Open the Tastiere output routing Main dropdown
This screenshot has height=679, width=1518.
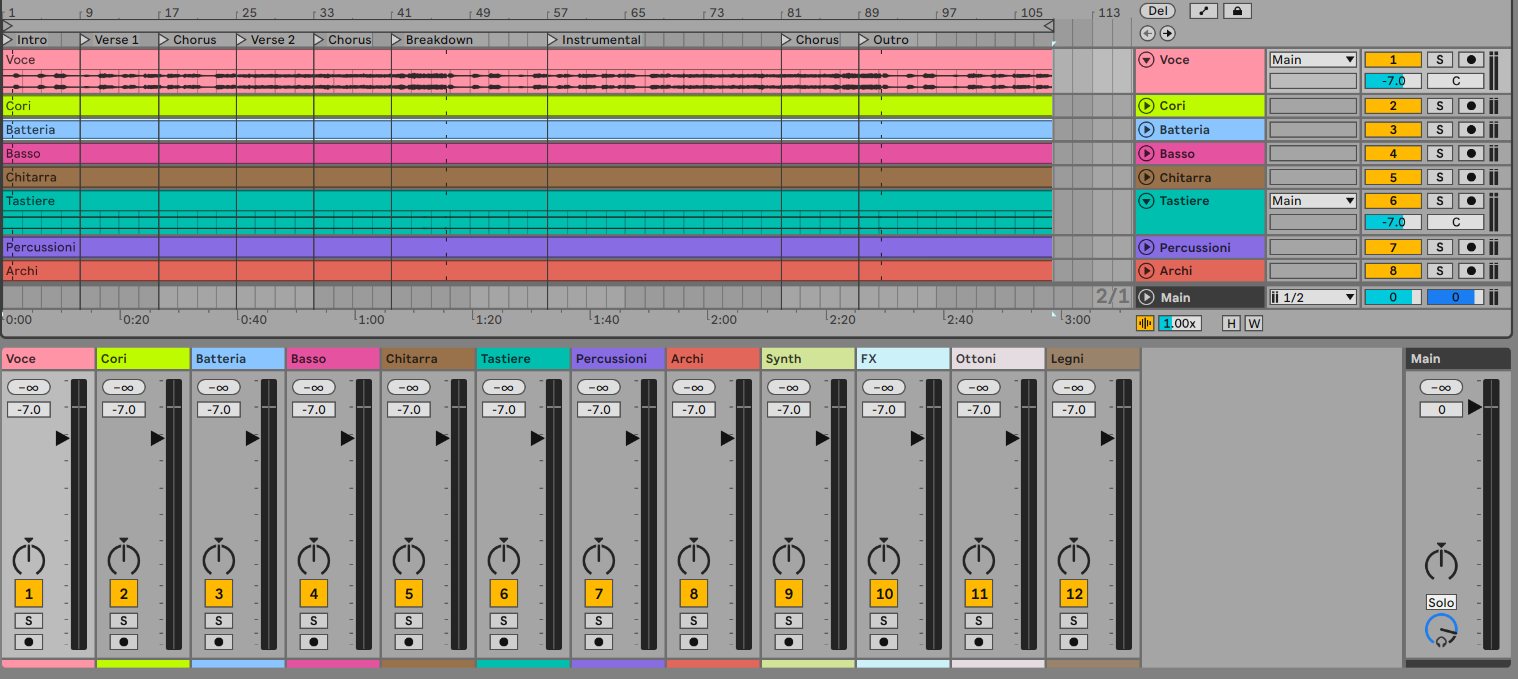point(1313,201)
